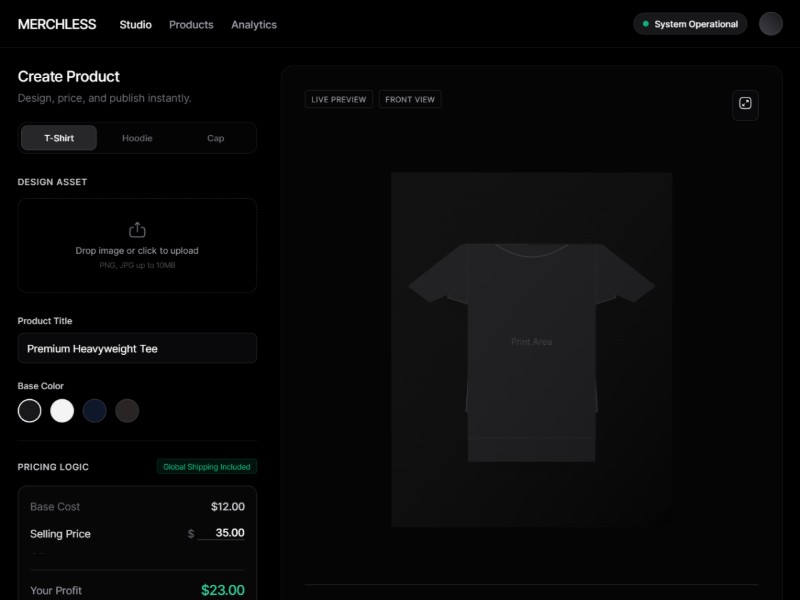Pick the dark brown base color
800x600 pixels.
(127, 410)
